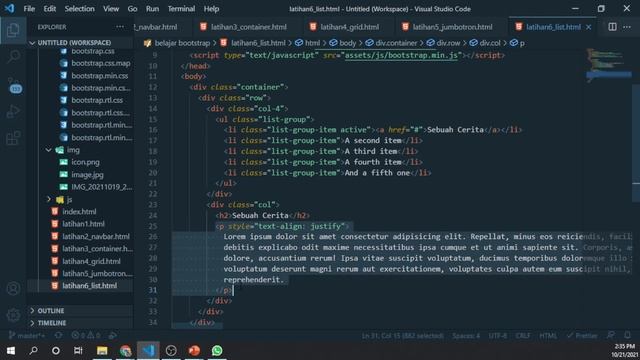Change indentation via Spaces: 4
The height and width of the screenshot is (360, 640).
(x=466, y=336)
